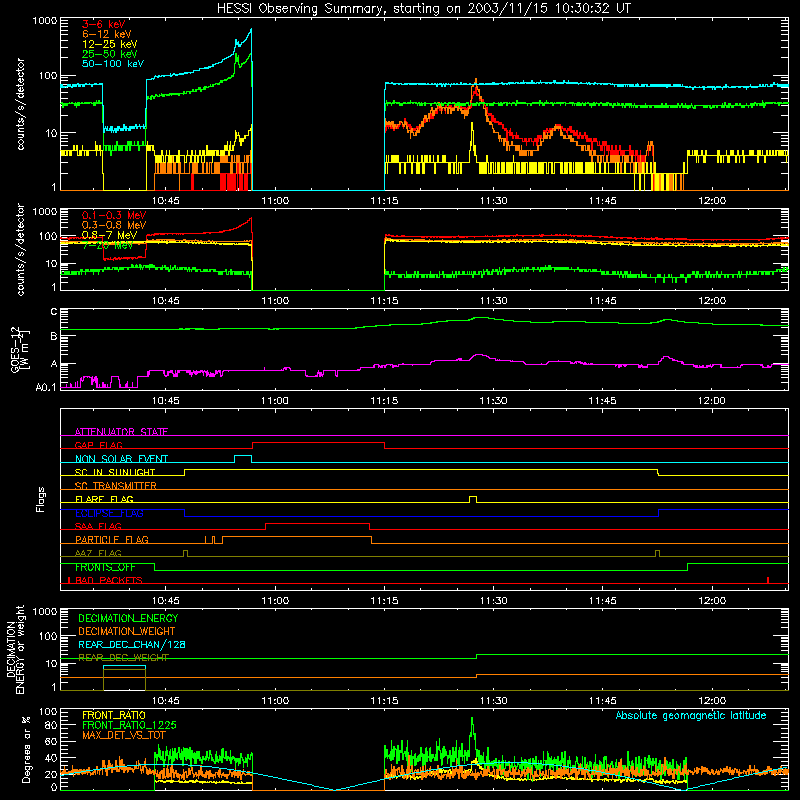
Task: Select the BAD_PACKETS flag label
Action: (x=109, y=580)
